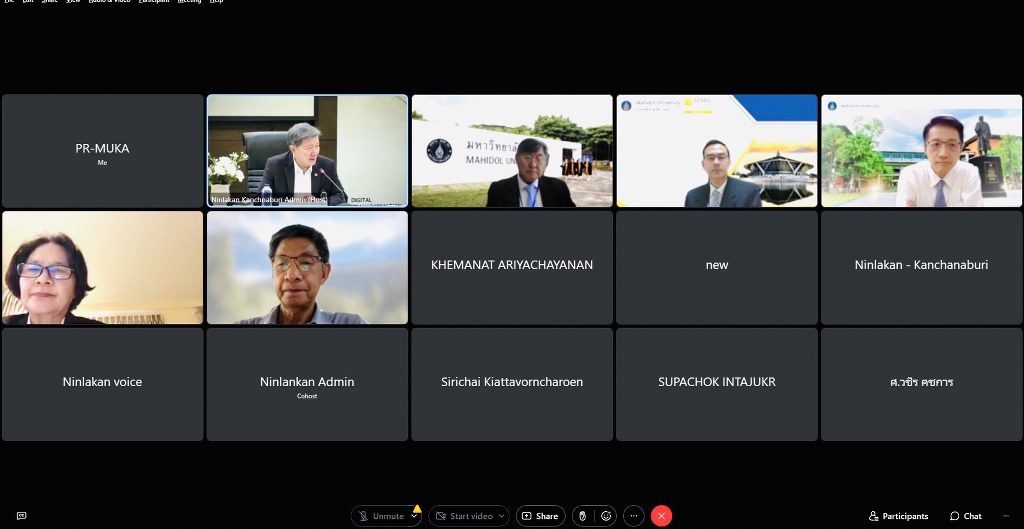Open audio options arrow beside Unmute
The image size is (1024, 529).
[414, 516]
